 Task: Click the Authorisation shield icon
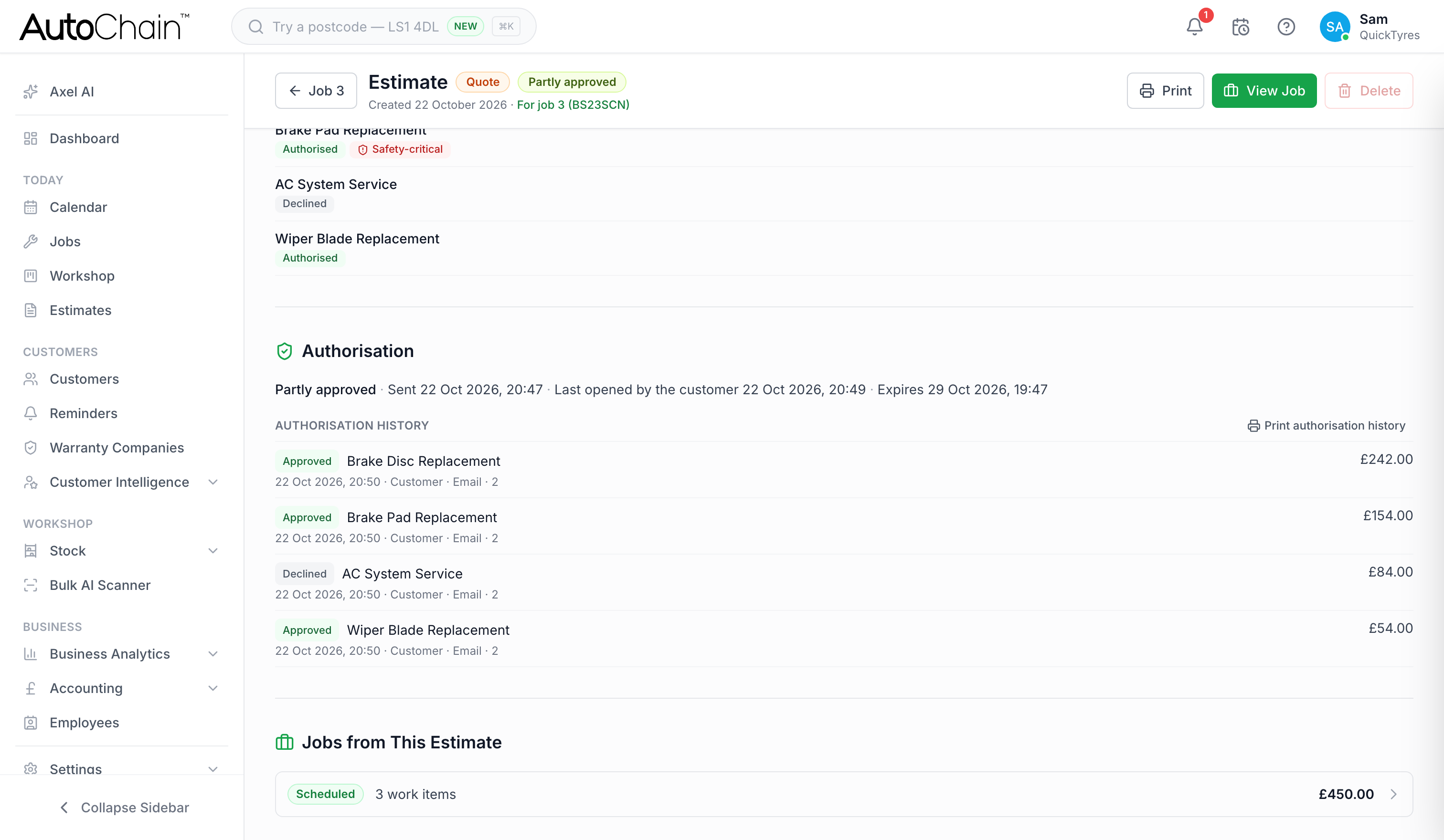pyautogui.click(x=284, y=351)
